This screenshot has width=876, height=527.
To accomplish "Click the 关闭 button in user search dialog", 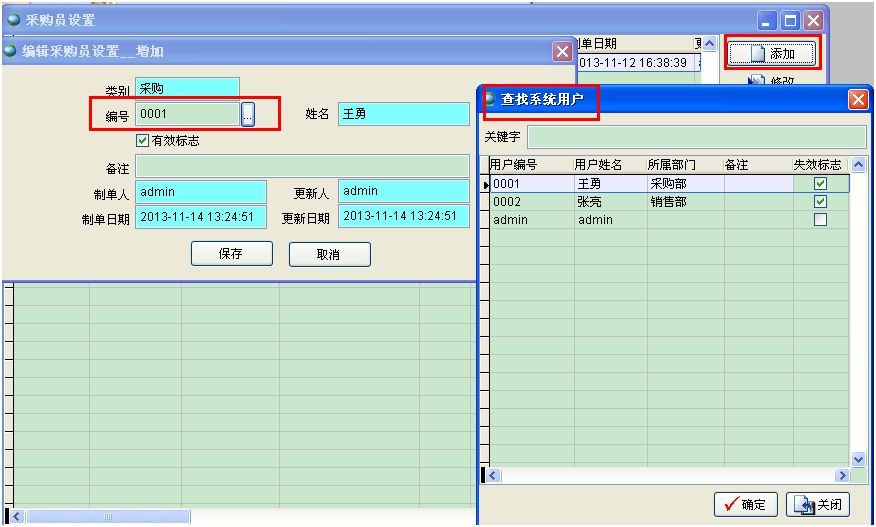I will [x=819, y=505].
